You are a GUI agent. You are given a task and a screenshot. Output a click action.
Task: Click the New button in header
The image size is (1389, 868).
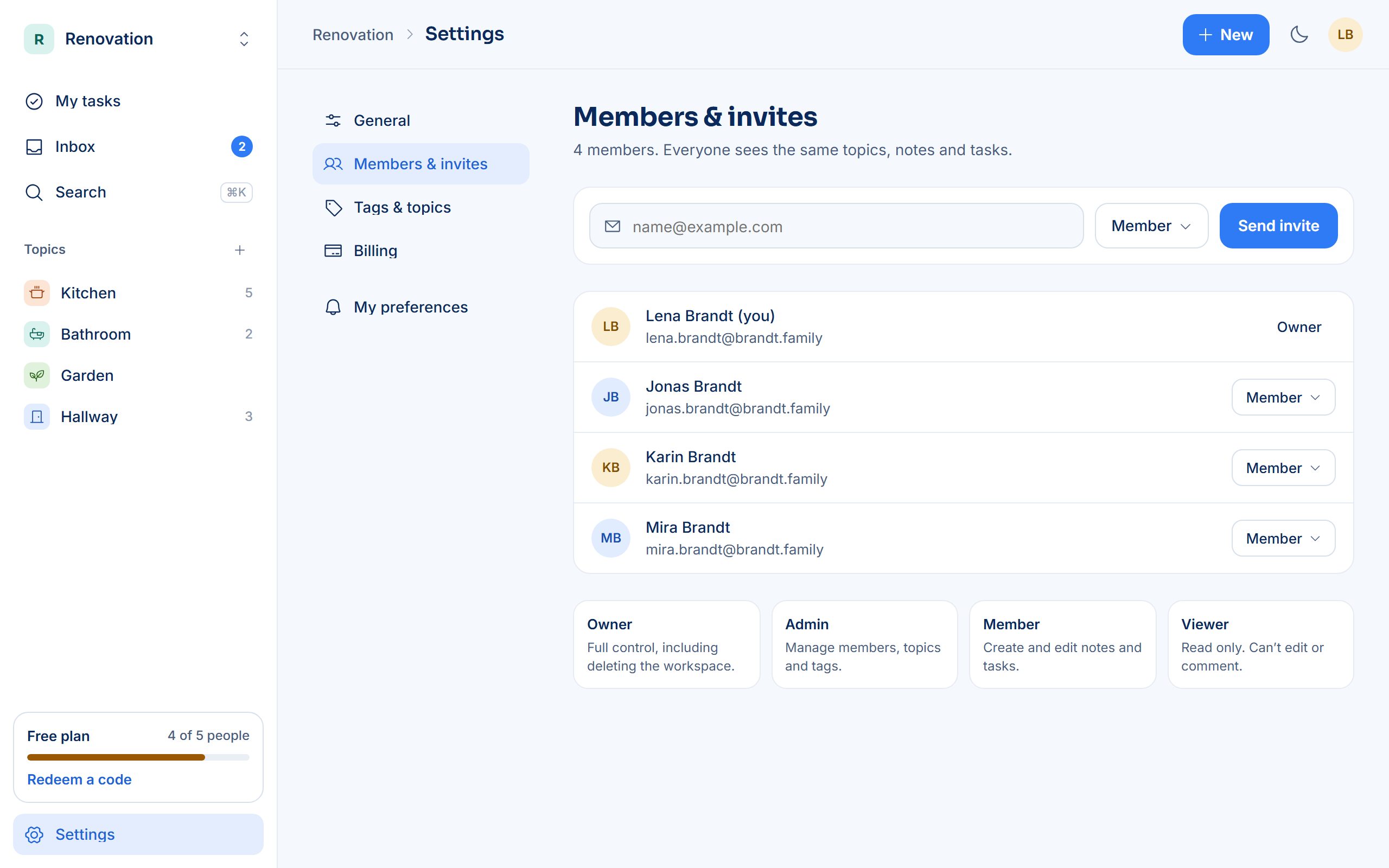(x=1226, y=34)
